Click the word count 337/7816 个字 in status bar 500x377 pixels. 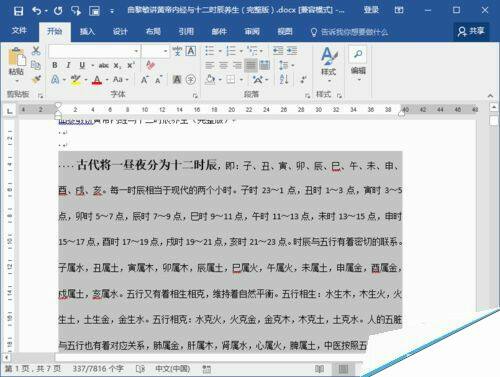point(98,369)
